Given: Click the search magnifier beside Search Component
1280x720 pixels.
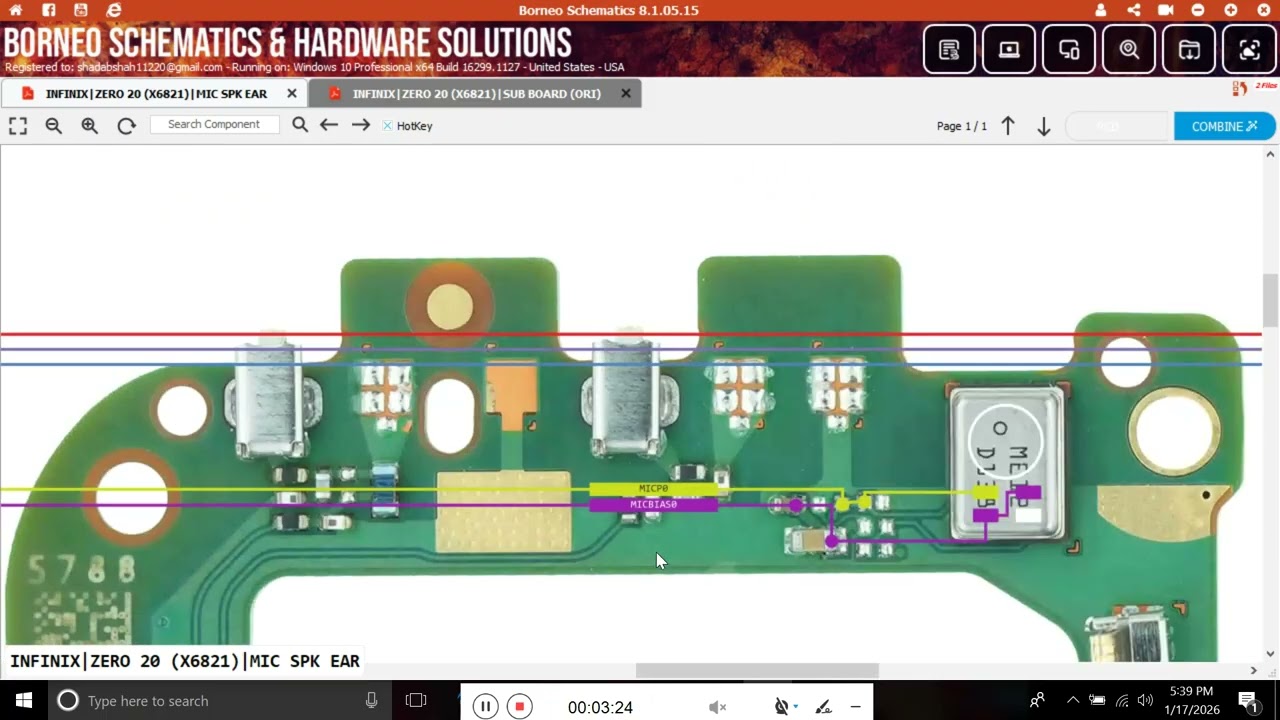Looking at the screenshot, I should 300,125.
